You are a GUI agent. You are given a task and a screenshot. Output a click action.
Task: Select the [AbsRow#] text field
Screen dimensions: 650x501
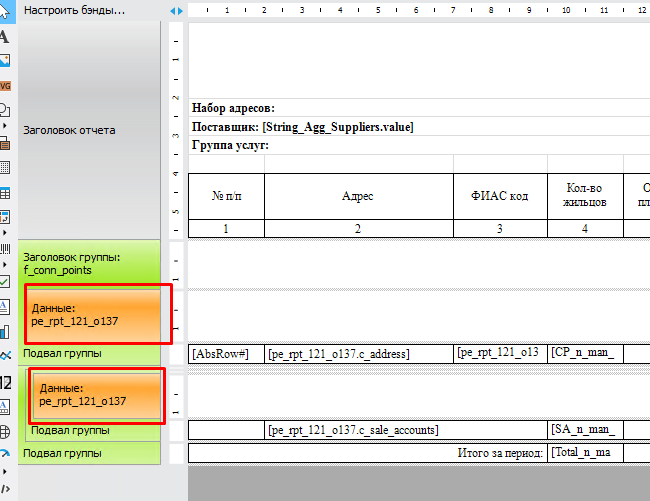click(225, 354)
